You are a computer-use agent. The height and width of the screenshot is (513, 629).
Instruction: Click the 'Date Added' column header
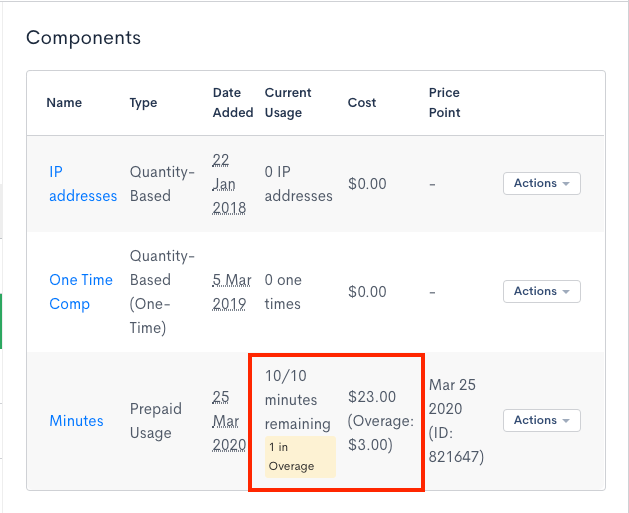tap(233, 103)
